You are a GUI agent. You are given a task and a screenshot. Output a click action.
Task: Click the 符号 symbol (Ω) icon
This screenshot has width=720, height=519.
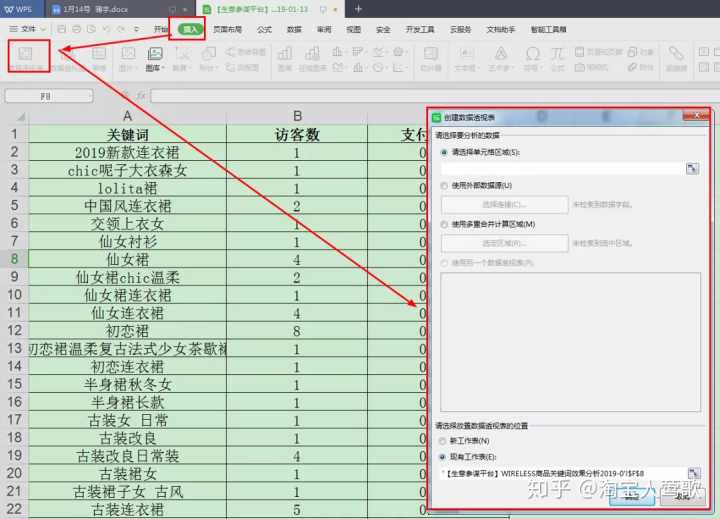tap(532, 56)
